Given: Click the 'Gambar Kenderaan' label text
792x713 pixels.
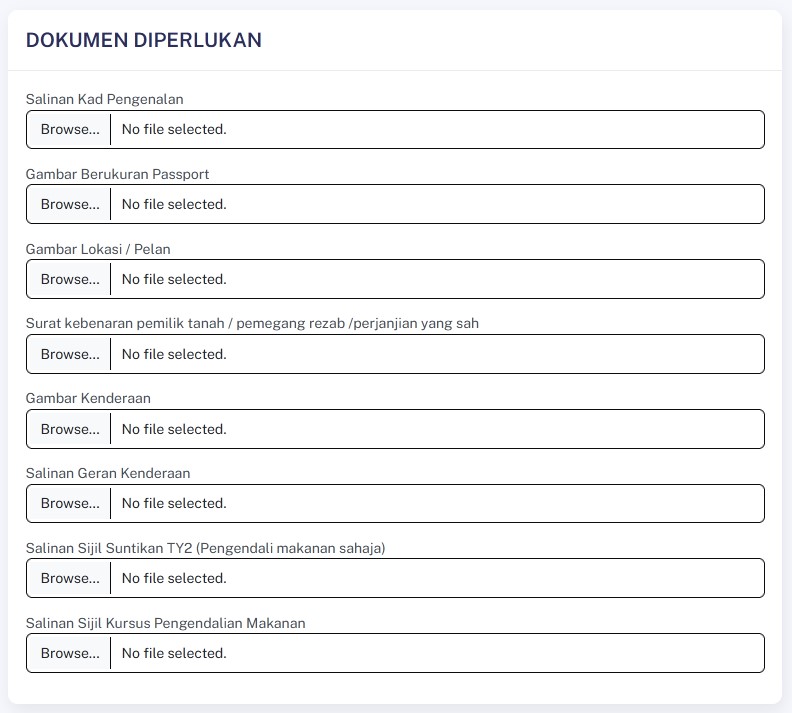Looking at the screenshot, I should click(x=88, y=398).
